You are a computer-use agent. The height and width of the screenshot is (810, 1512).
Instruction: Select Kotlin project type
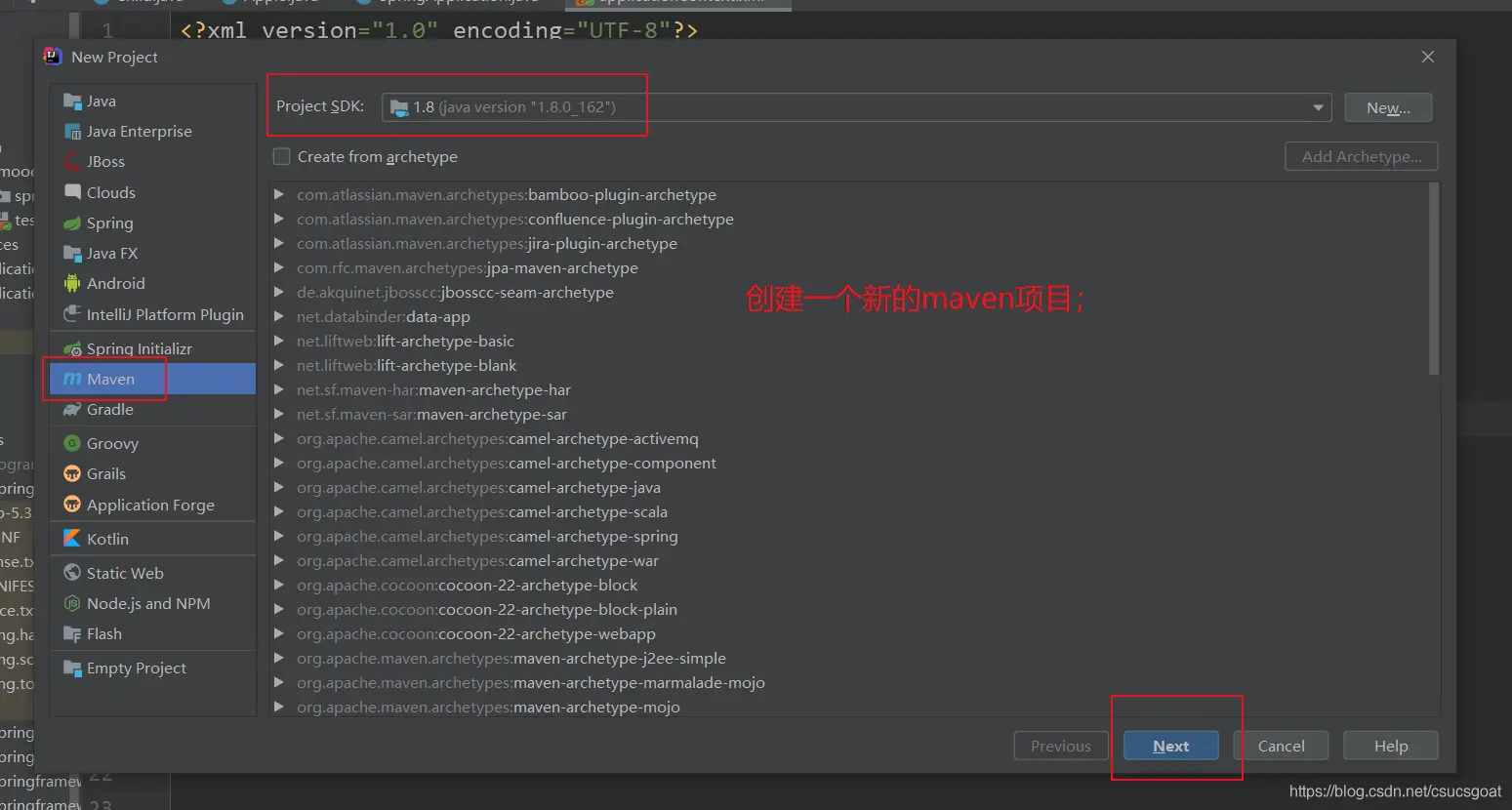(x=153, y=539)
